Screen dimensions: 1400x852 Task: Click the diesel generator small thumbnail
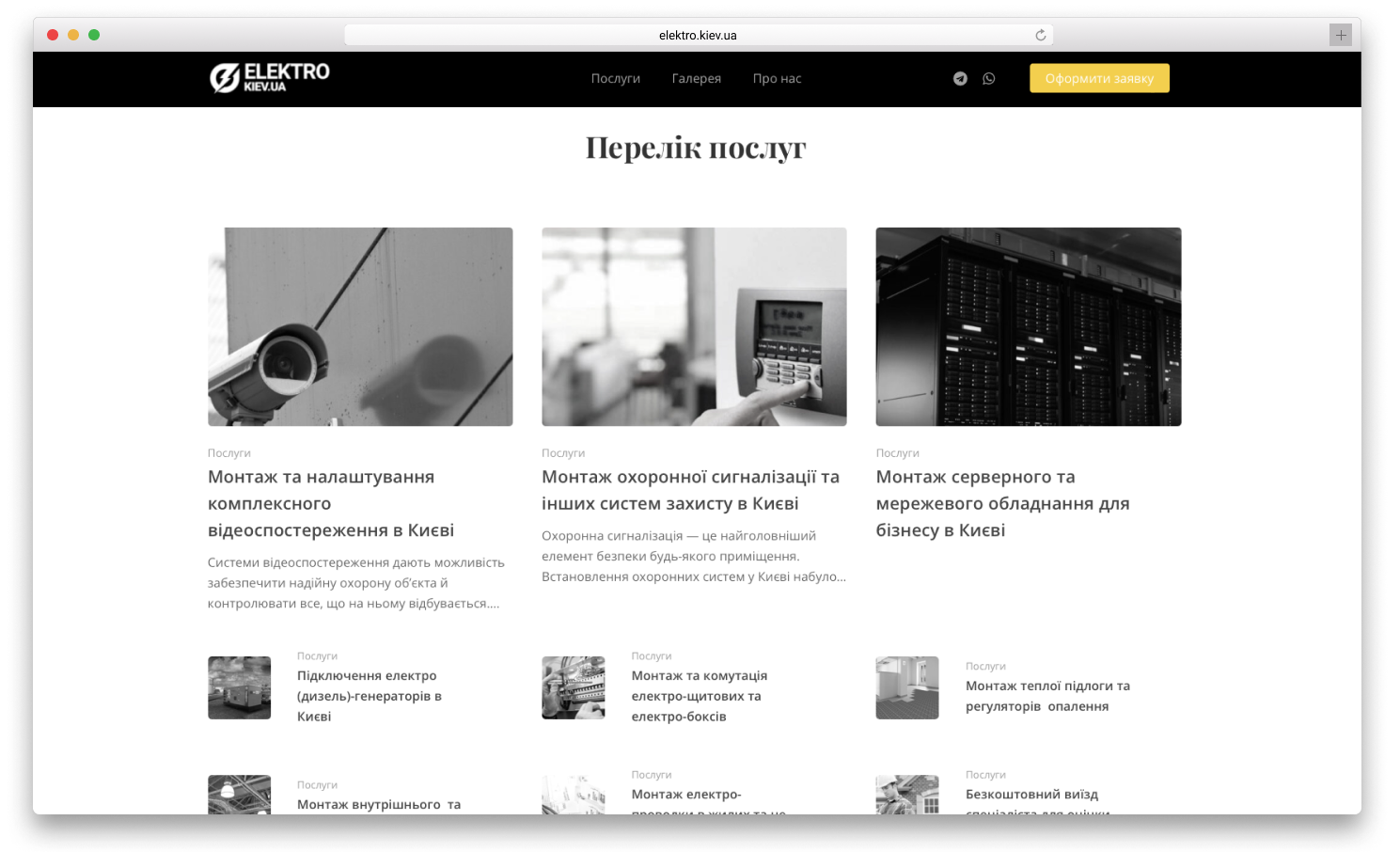(239, 687)
